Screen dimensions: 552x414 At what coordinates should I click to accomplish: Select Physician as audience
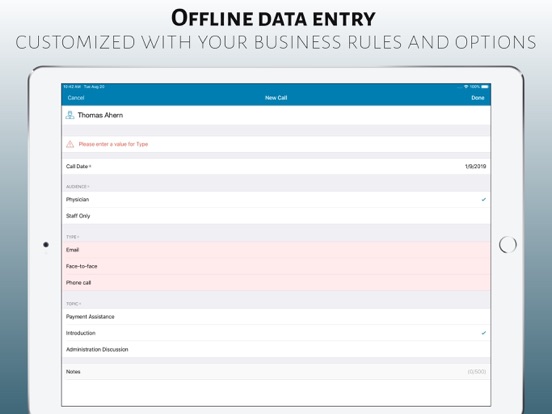pyautogui.click(x=276, y=200)
